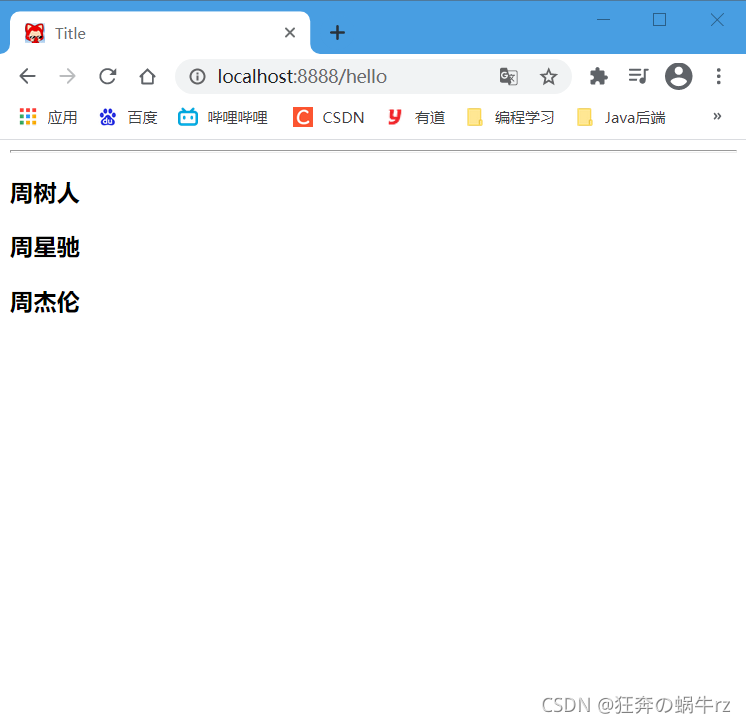This screenshot has height=723, width=746.
Task: Close the Title tab
Action: tap(290, 33)
